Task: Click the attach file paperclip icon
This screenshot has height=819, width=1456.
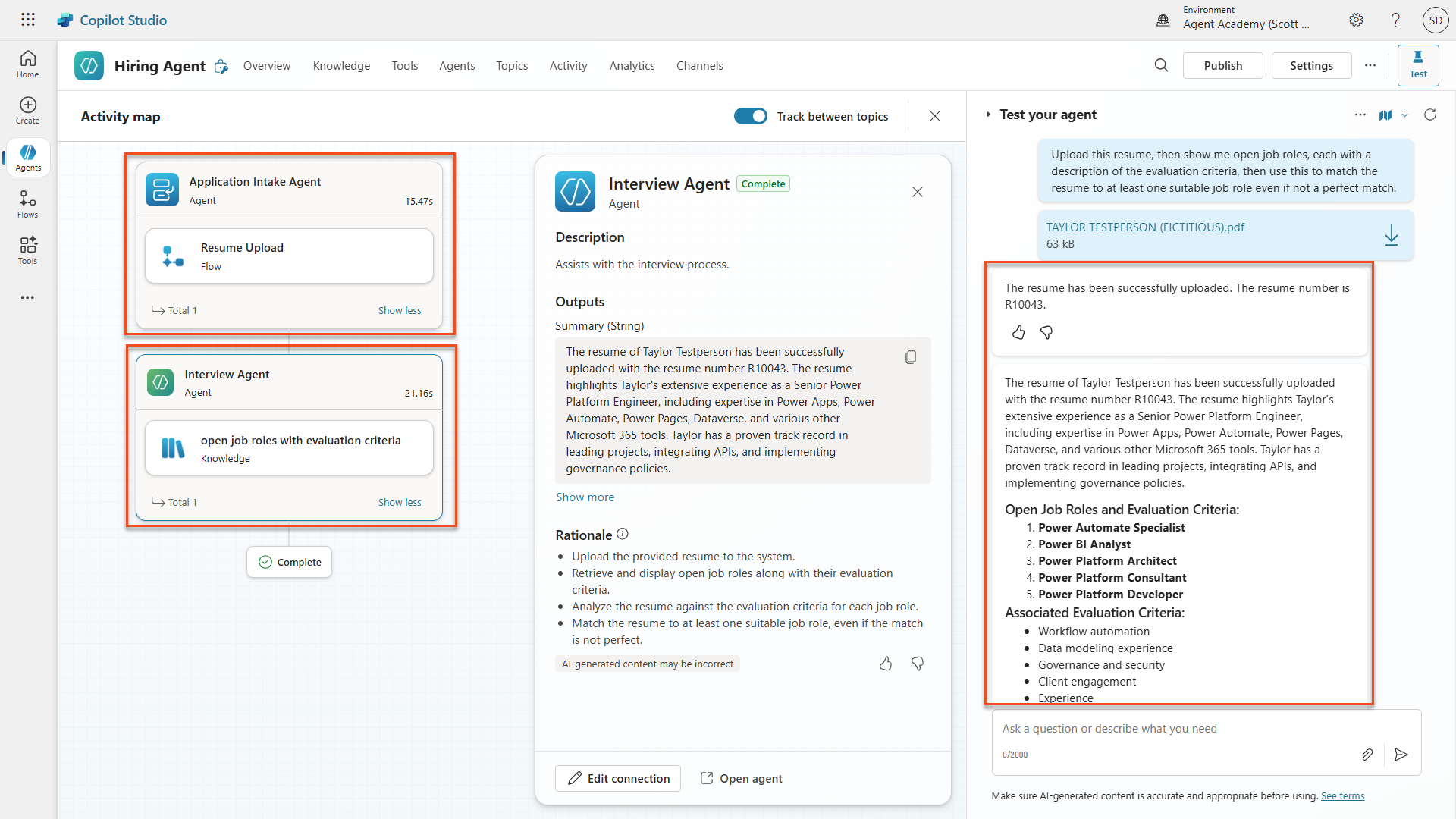Action: tap(1367, 755)
